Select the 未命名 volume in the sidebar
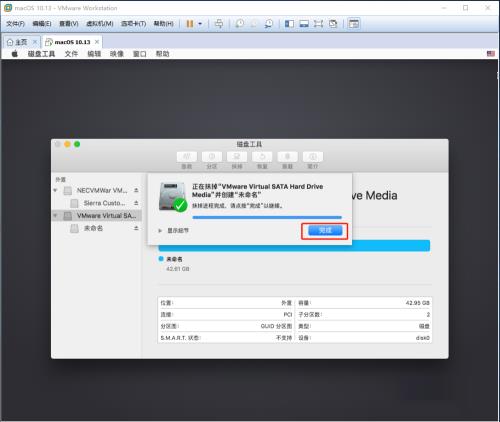Image resolution: width=500 pixels, height=422 pixels. [x=97, y=228]
